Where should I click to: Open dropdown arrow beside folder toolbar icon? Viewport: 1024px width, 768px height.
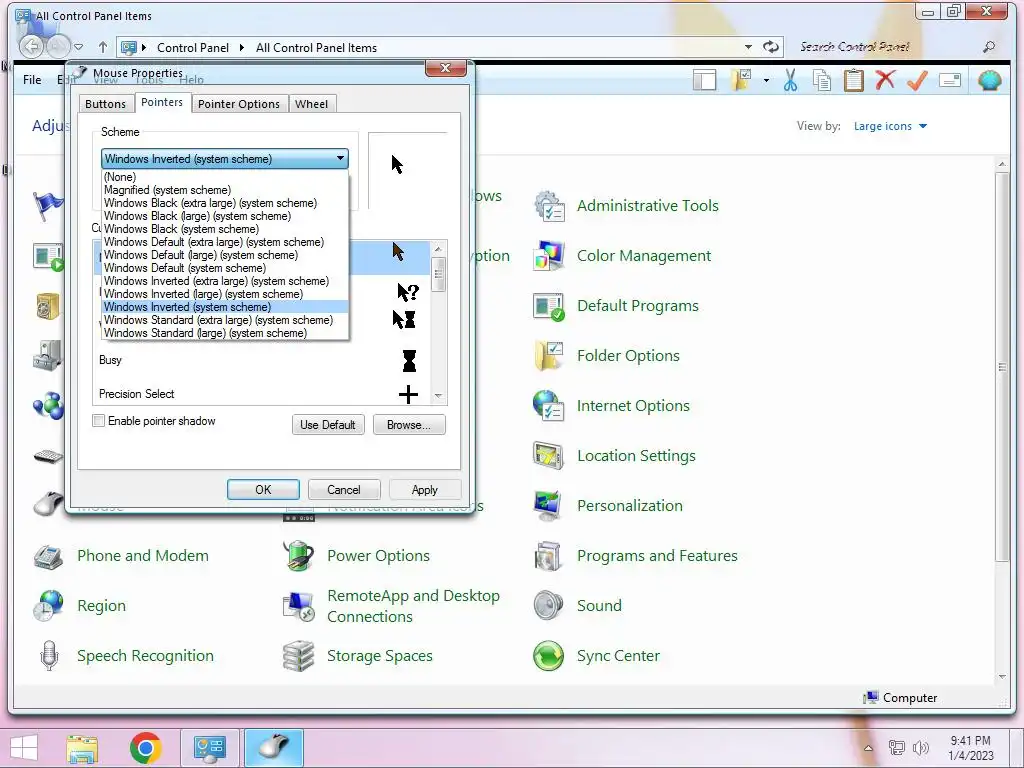point(766,80)
